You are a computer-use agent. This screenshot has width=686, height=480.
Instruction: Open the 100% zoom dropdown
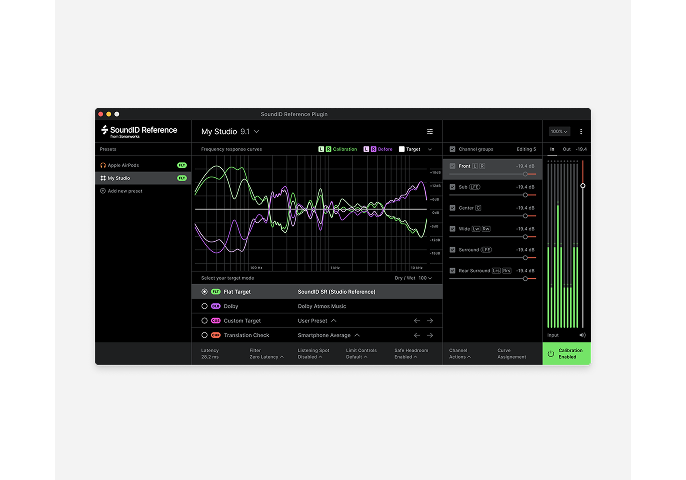(559, 131)
